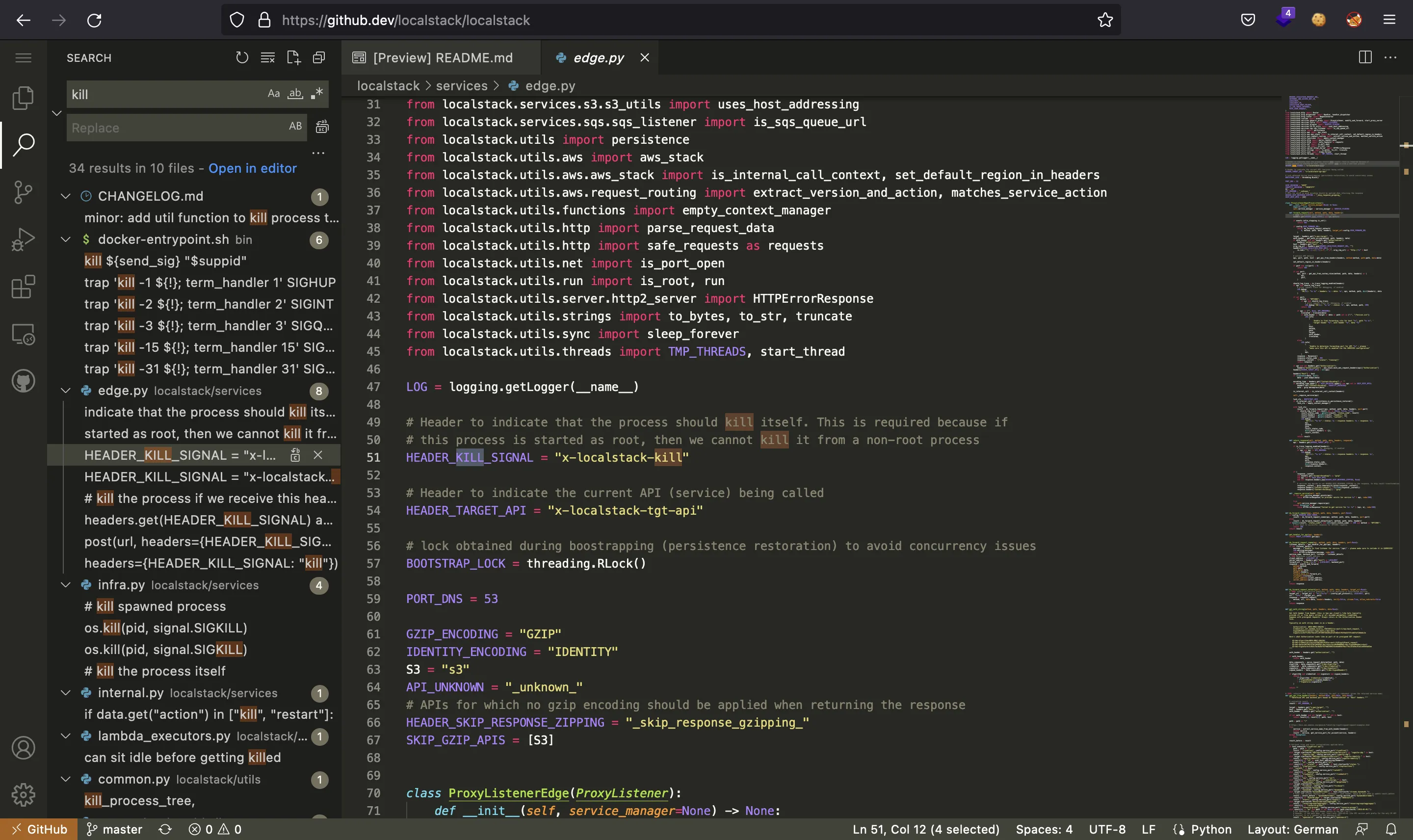The height and width of the screenshot is (840, 1413).
Task: Open the browser Pocket icon
Action: click(1248, 20)
